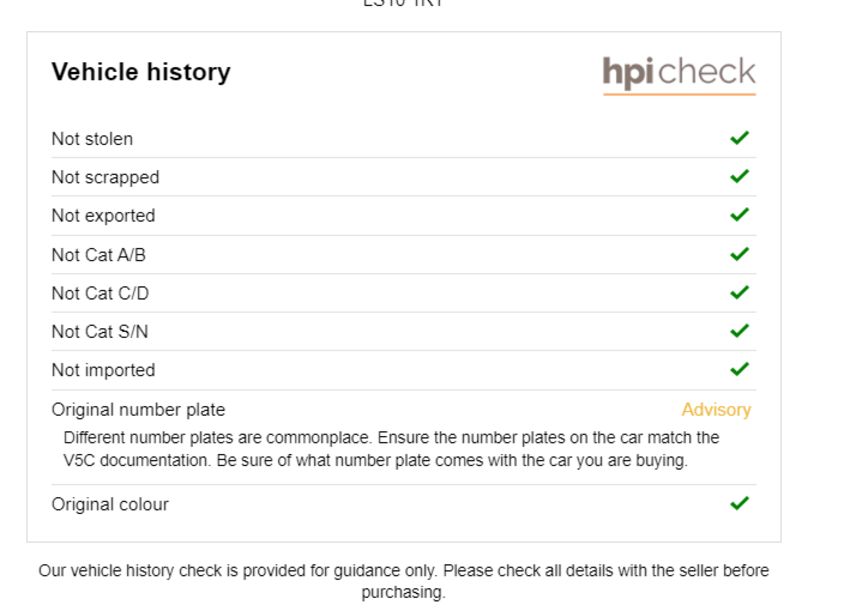
Task: Click the Not Cat S/N label text
Action: (100, 332)
